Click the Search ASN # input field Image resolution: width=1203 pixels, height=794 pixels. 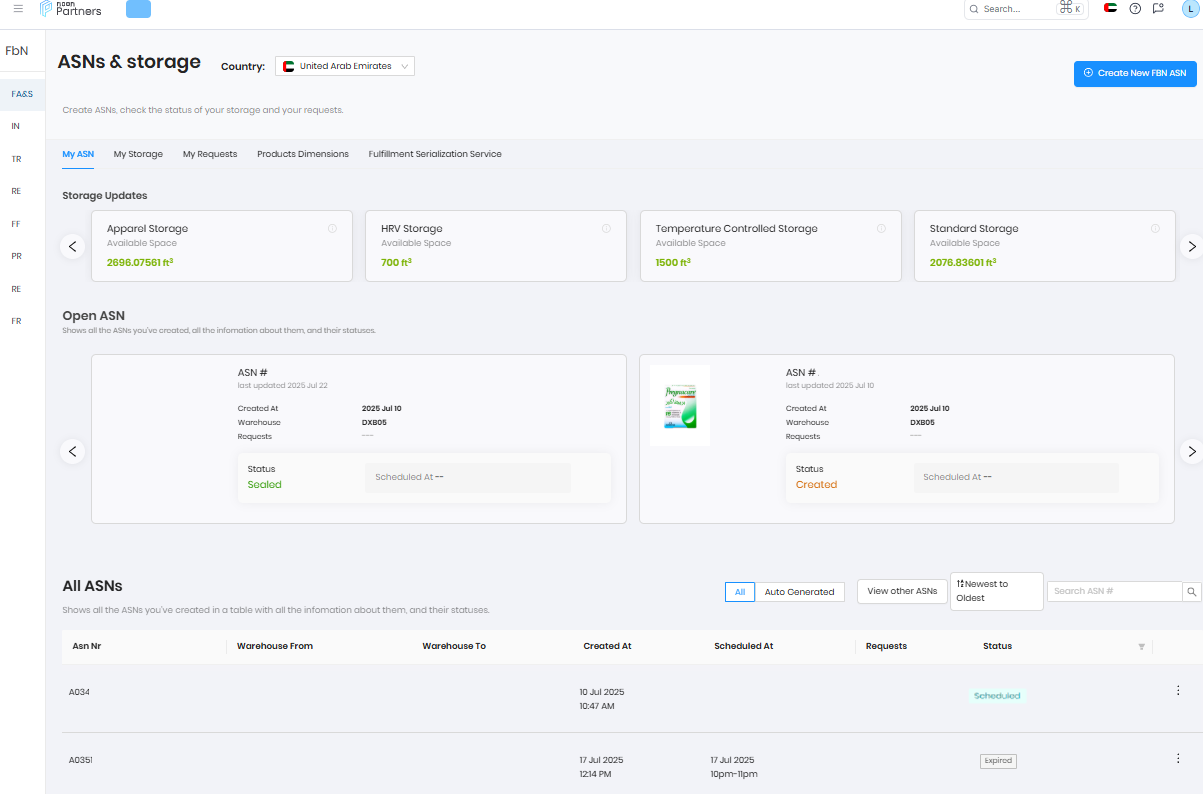tap(1114, 592)
